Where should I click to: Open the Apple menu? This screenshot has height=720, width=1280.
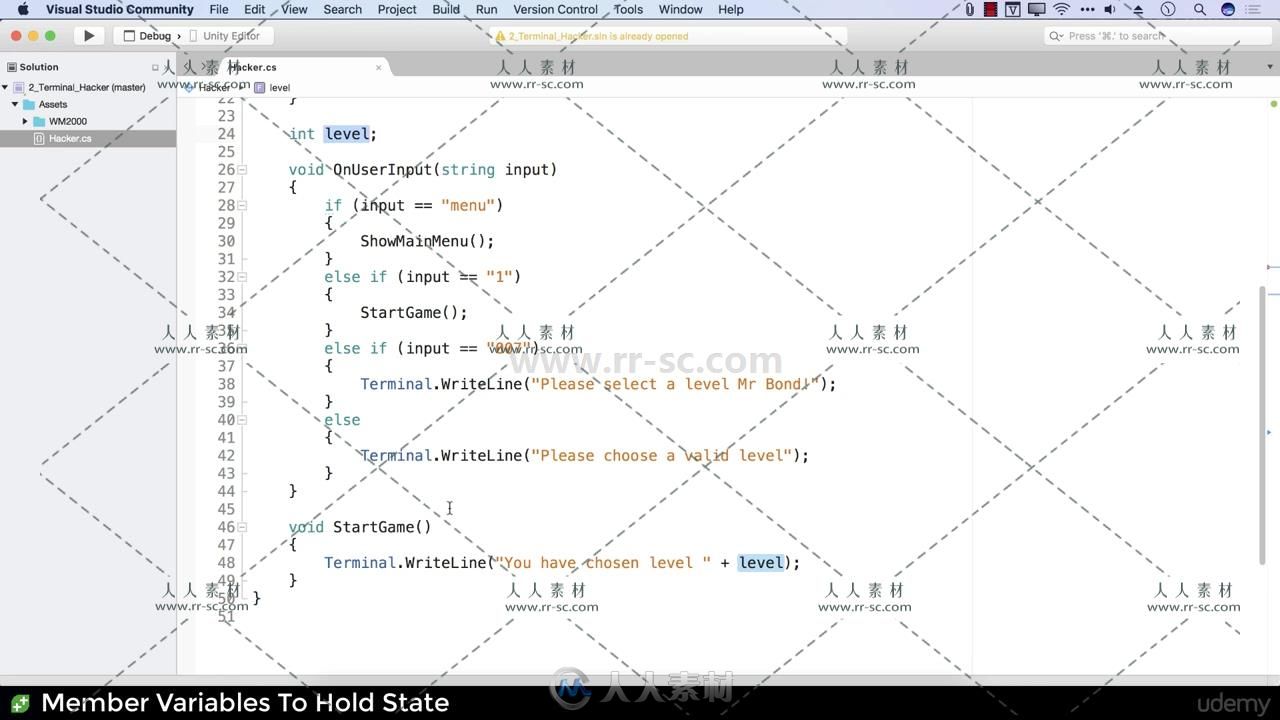coord(23,9)
